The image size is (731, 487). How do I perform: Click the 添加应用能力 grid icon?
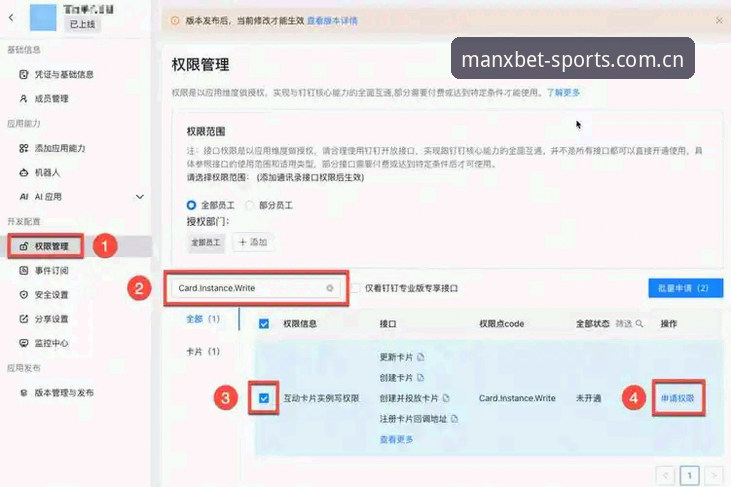24,148
